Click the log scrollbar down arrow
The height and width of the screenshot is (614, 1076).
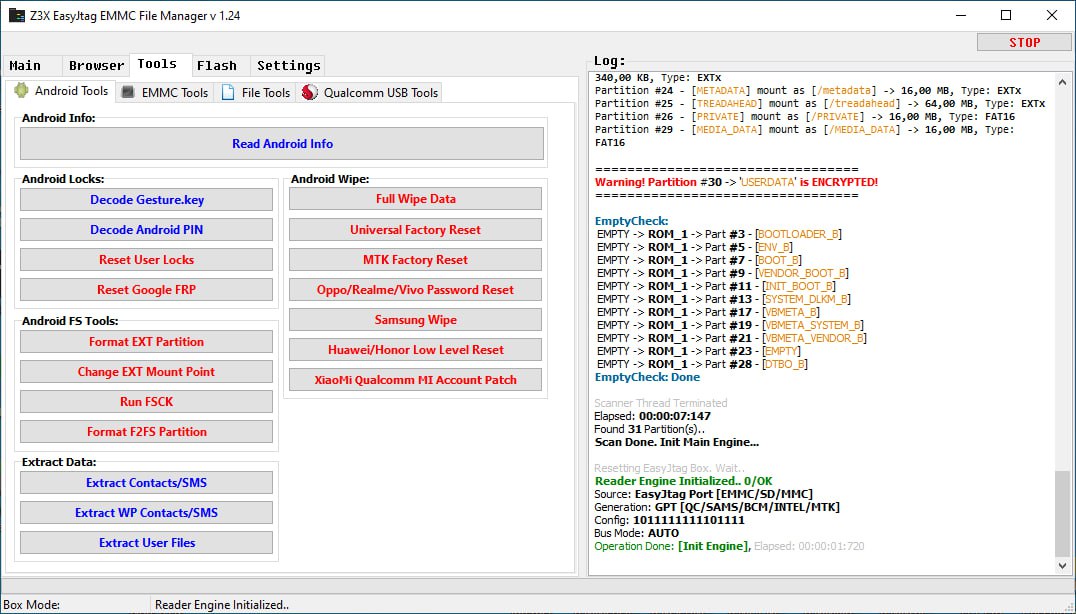coord(1062,566)
